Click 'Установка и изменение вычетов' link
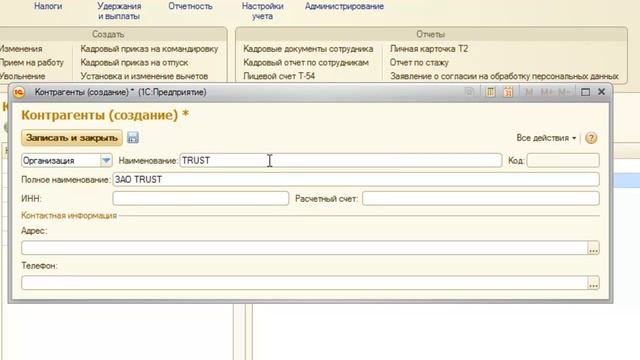 pyautogui.click(x=144, y=76)
